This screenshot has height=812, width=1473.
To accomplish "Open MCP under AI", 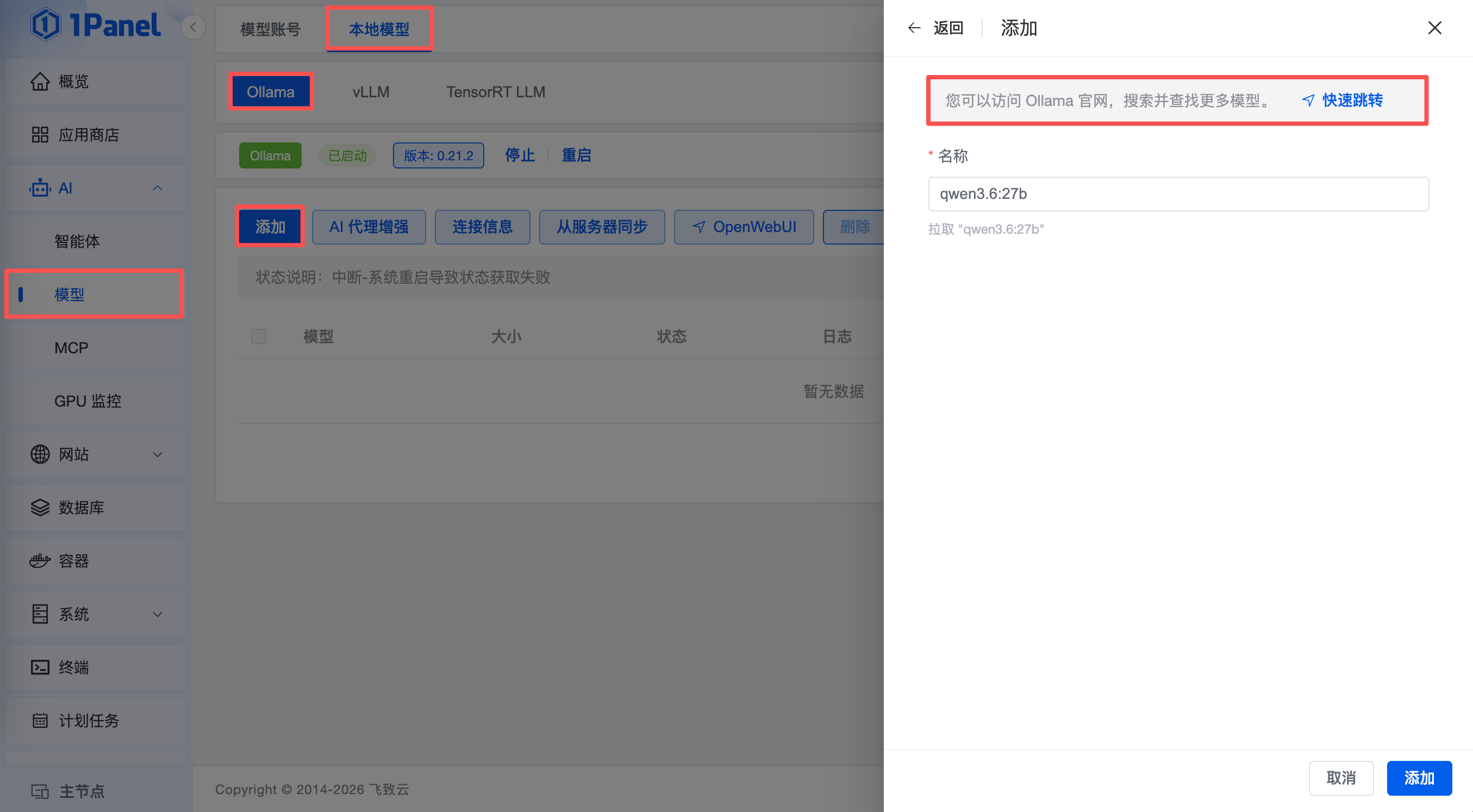I will coord(96,348).
